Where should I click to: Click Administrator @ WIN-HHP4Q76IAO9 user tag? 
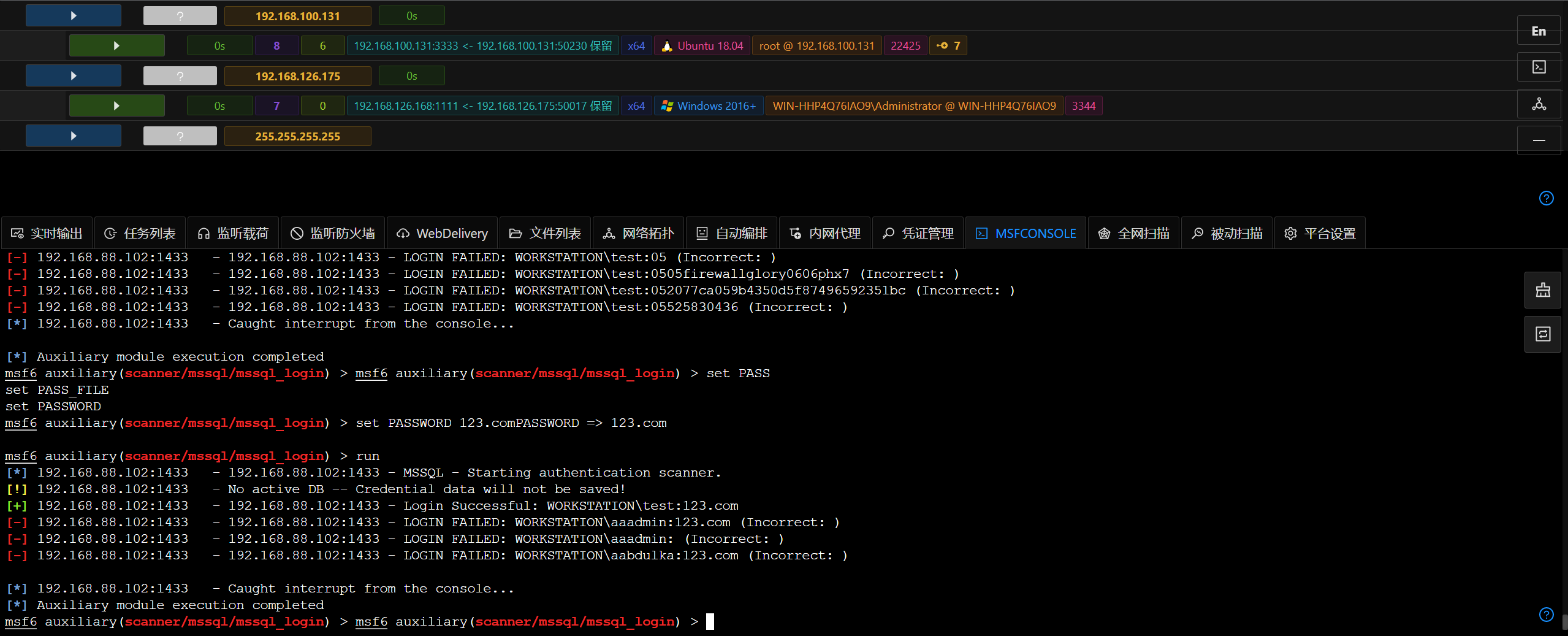tap(915, 105)
